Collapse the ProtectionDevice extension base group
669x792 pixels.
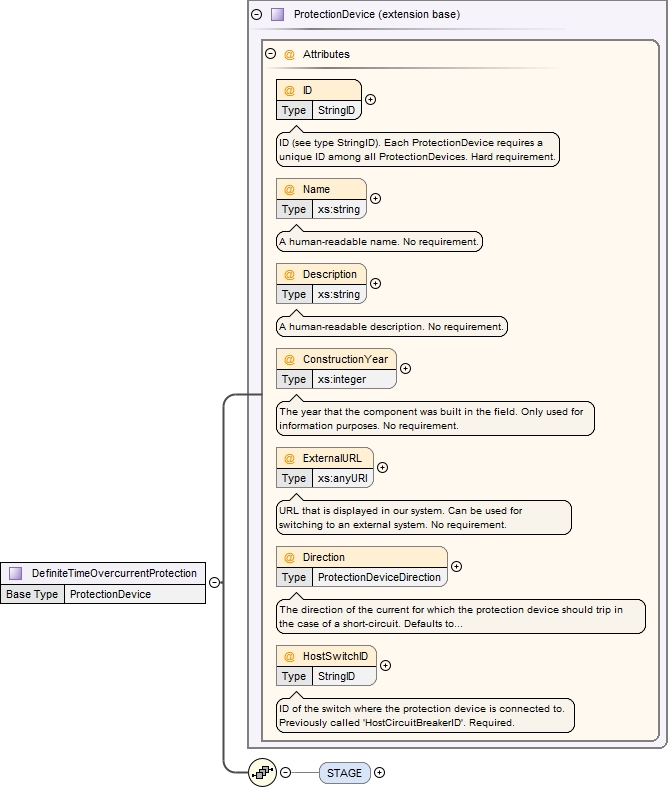[x=257, y=15]
